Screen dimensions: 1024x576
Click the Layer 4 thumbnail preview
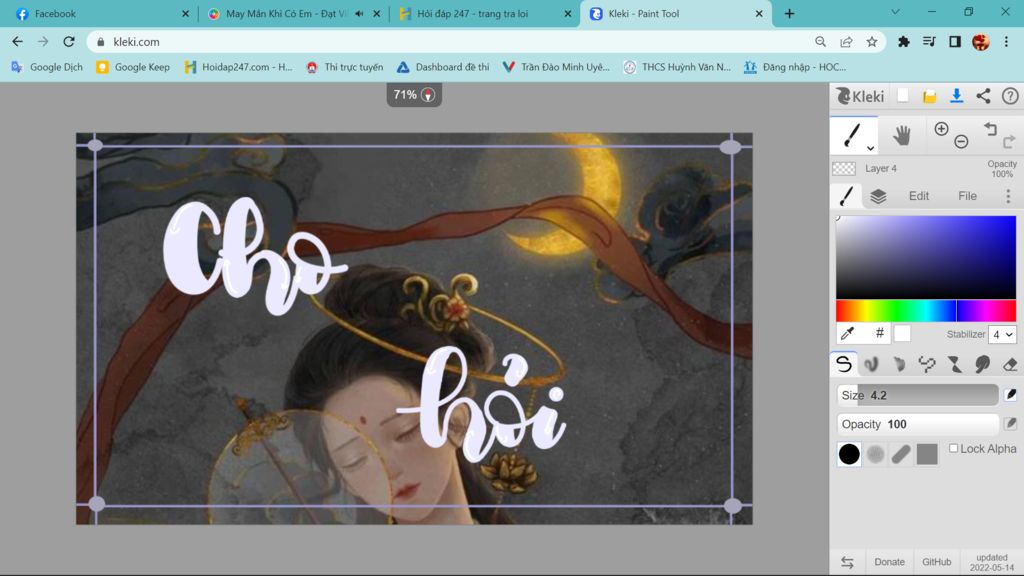point(844,168)
